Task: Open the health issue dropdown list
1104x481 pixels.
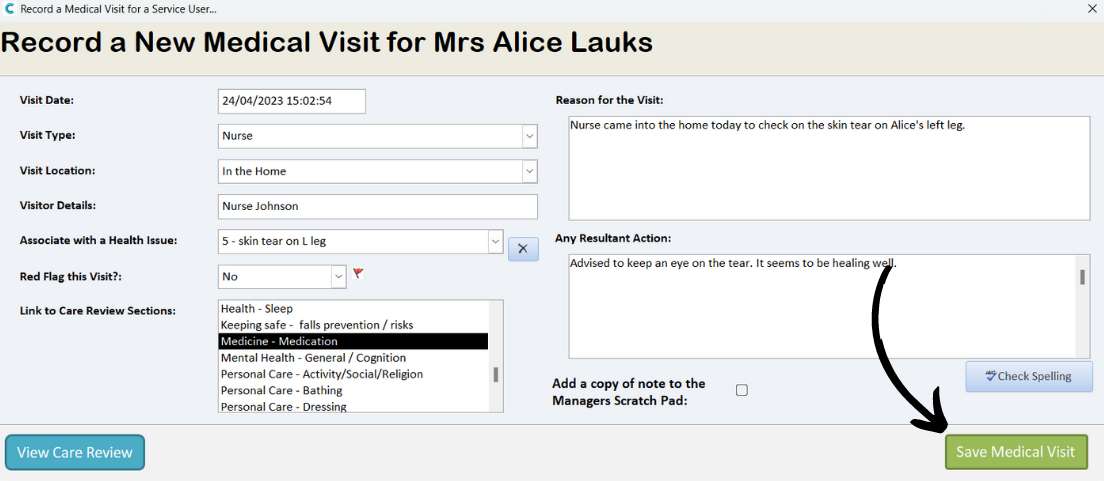Action: [494, 242]
